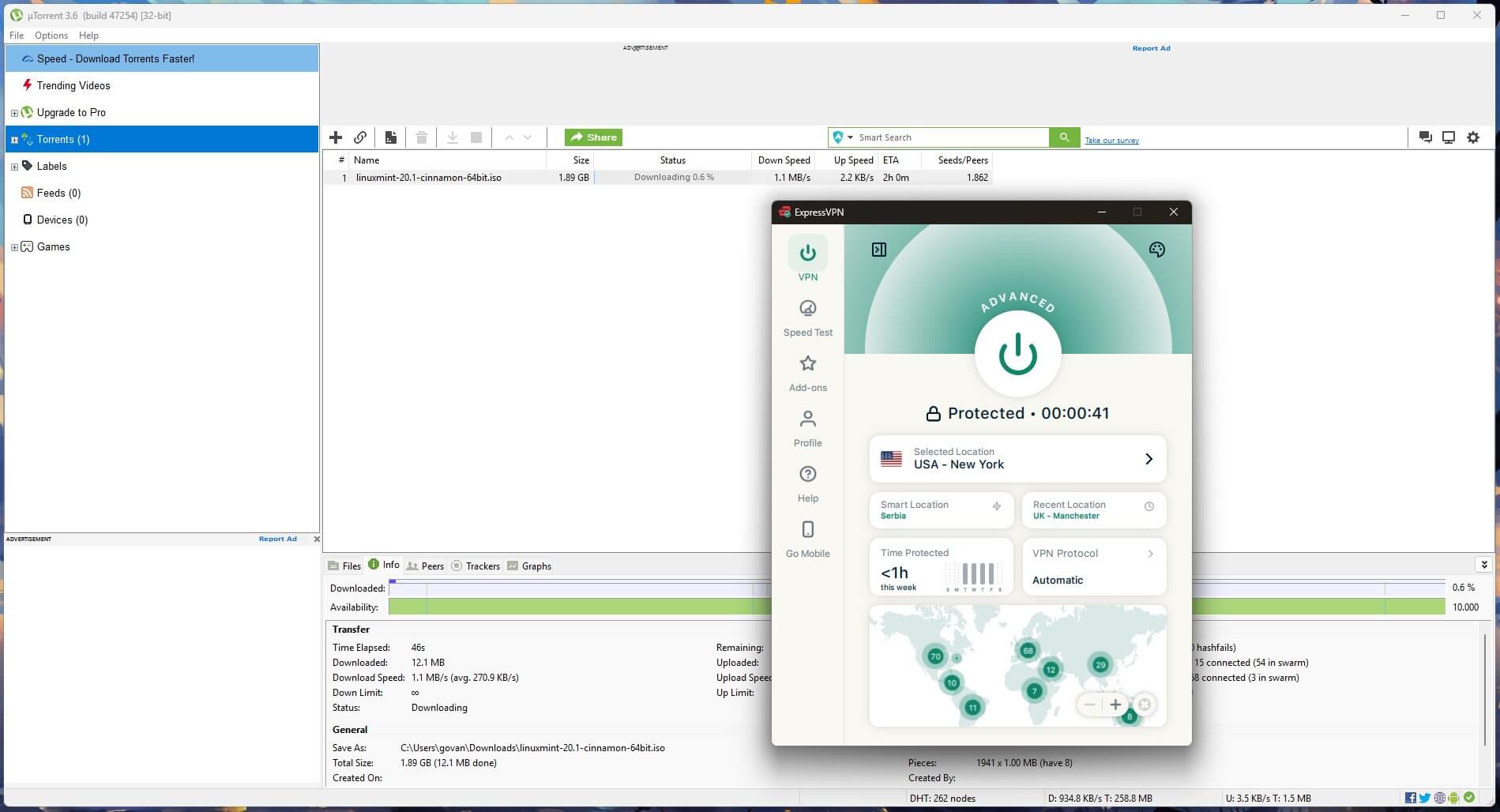This screenshot has height=812, width=1500.
Task: Click Android icon in status bar
Action: click(1453, 798)
